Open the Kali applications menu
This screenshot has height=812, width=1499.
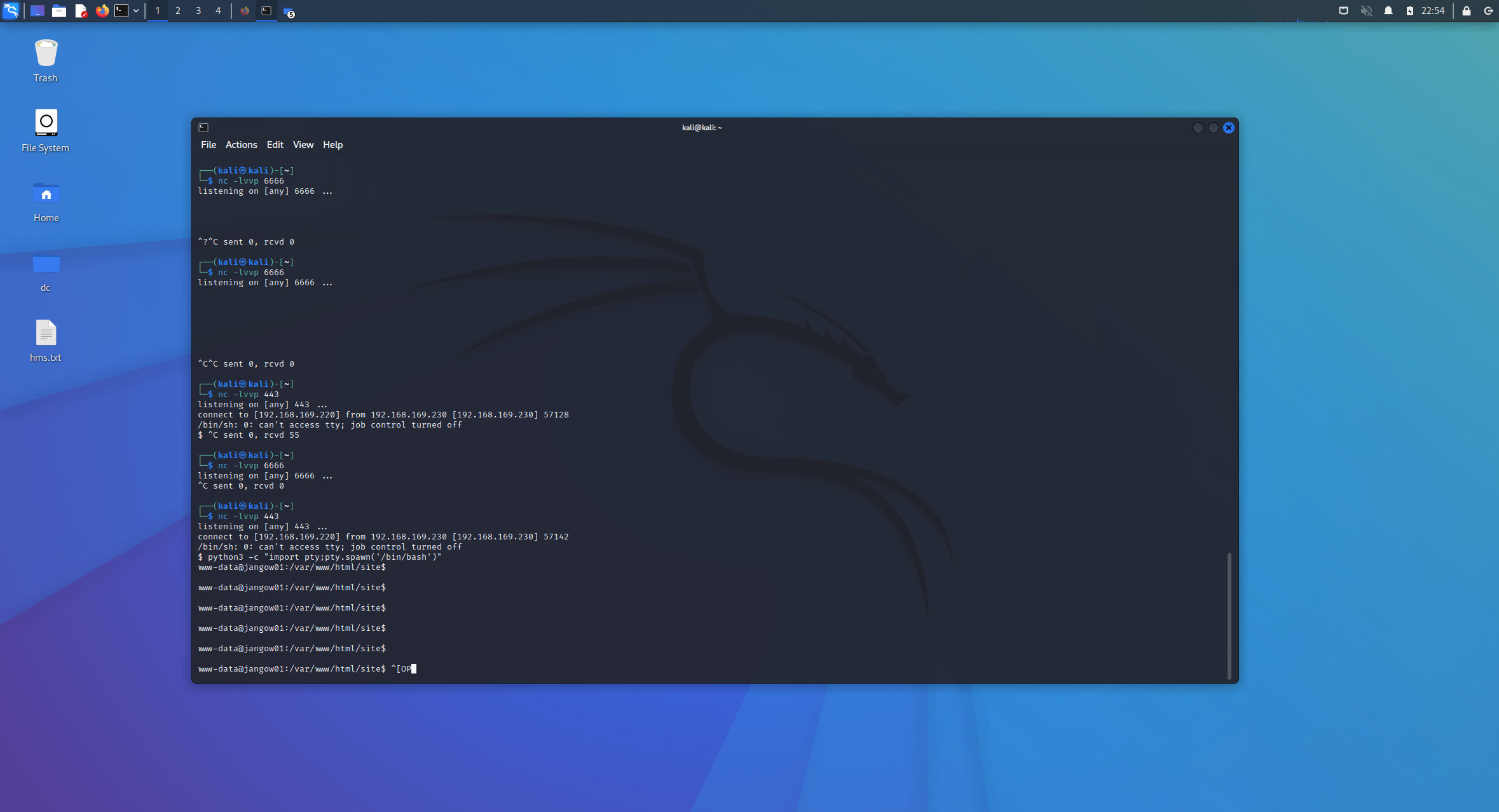pyautogui.click(x=11, y=11)
